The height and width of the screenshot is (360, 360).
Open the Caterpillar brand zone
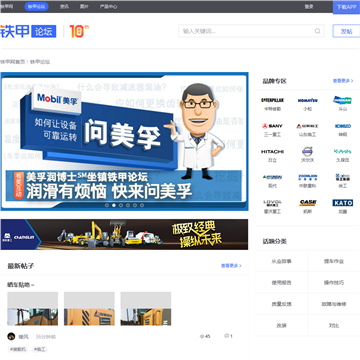273,104
